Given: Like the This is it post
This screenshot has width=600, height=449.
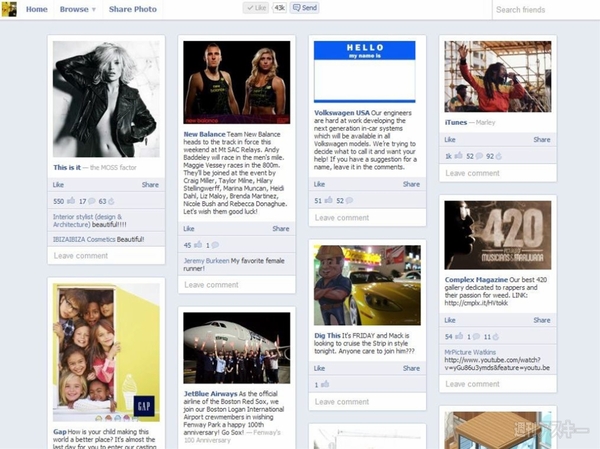Looking at the screenshot, I should (x=58, y=184).
